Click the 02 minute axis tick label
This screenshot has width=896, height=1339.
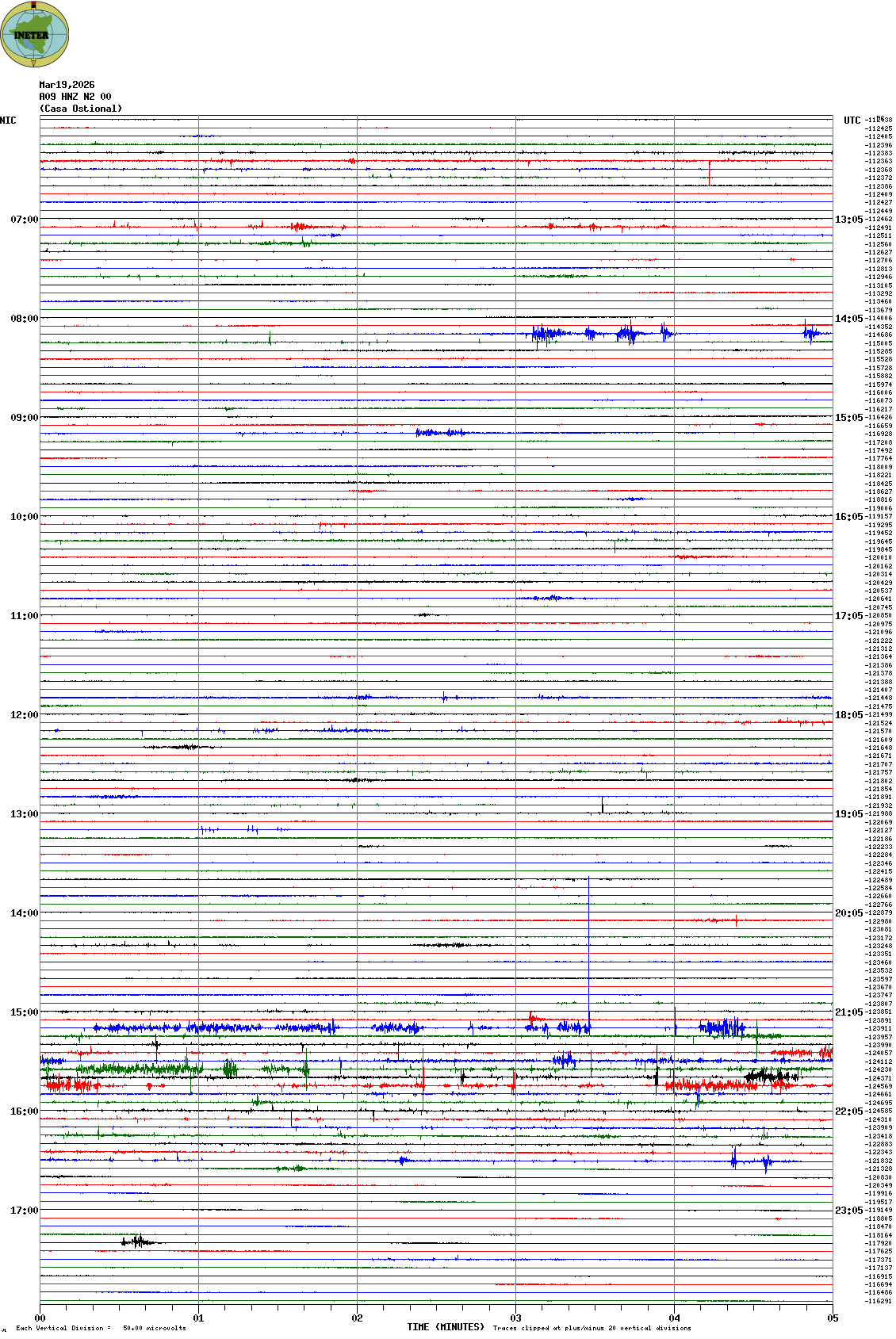357,1318
